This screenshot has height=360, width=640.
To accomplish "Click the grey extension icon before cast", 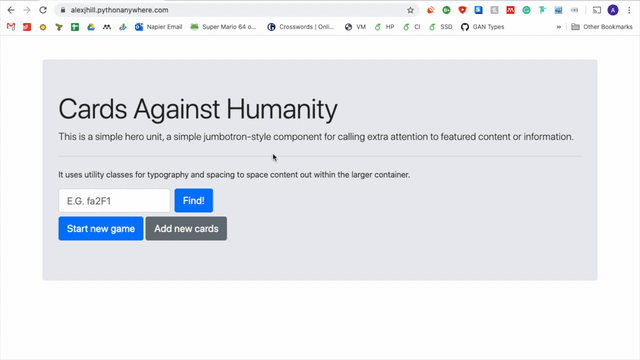I will click(x=574, y=10).
